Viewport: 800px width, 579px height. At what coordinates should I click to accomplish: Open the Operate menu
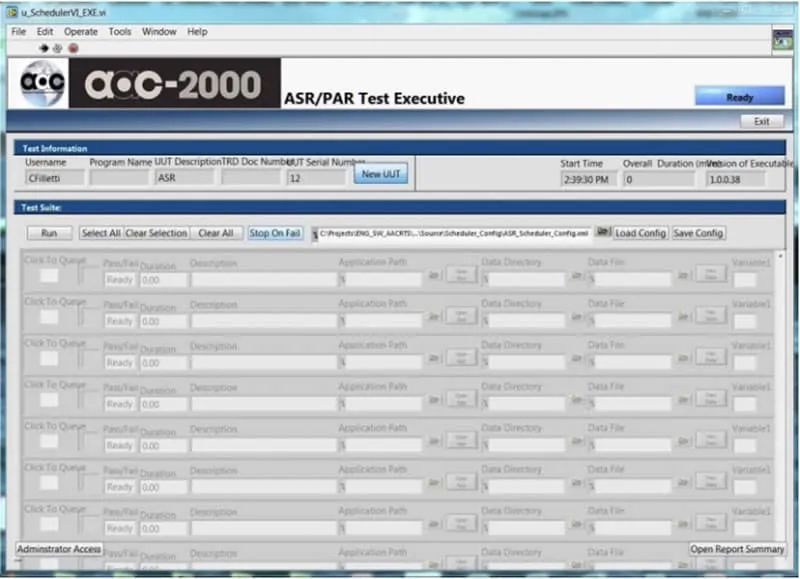coord(81,32)
